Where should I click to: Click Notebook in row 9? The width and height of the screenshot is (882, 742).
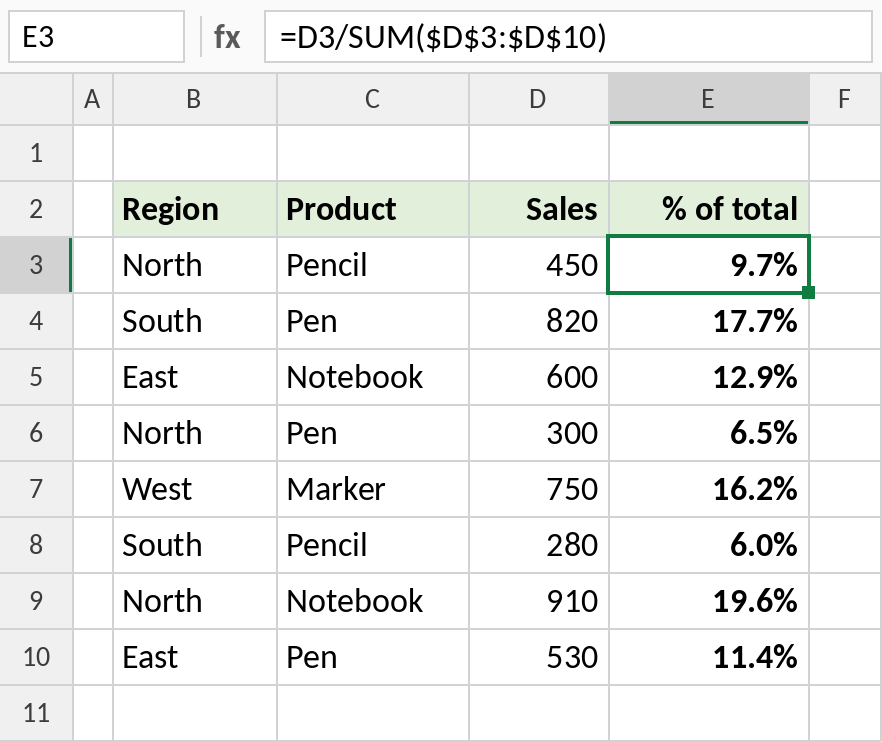pos(372,601)
